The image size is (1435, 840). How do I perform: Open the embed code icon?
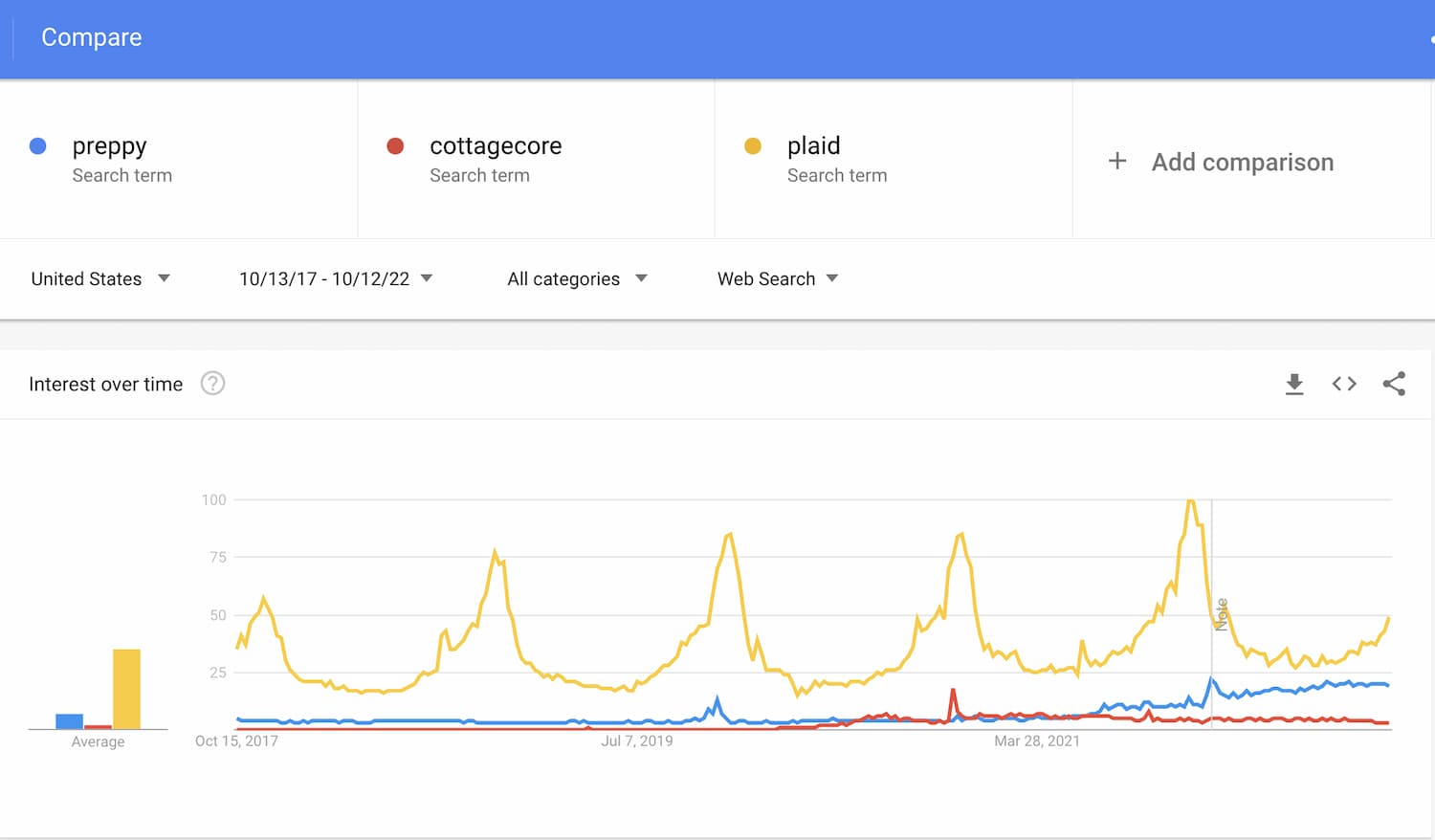coord(1344,384)
